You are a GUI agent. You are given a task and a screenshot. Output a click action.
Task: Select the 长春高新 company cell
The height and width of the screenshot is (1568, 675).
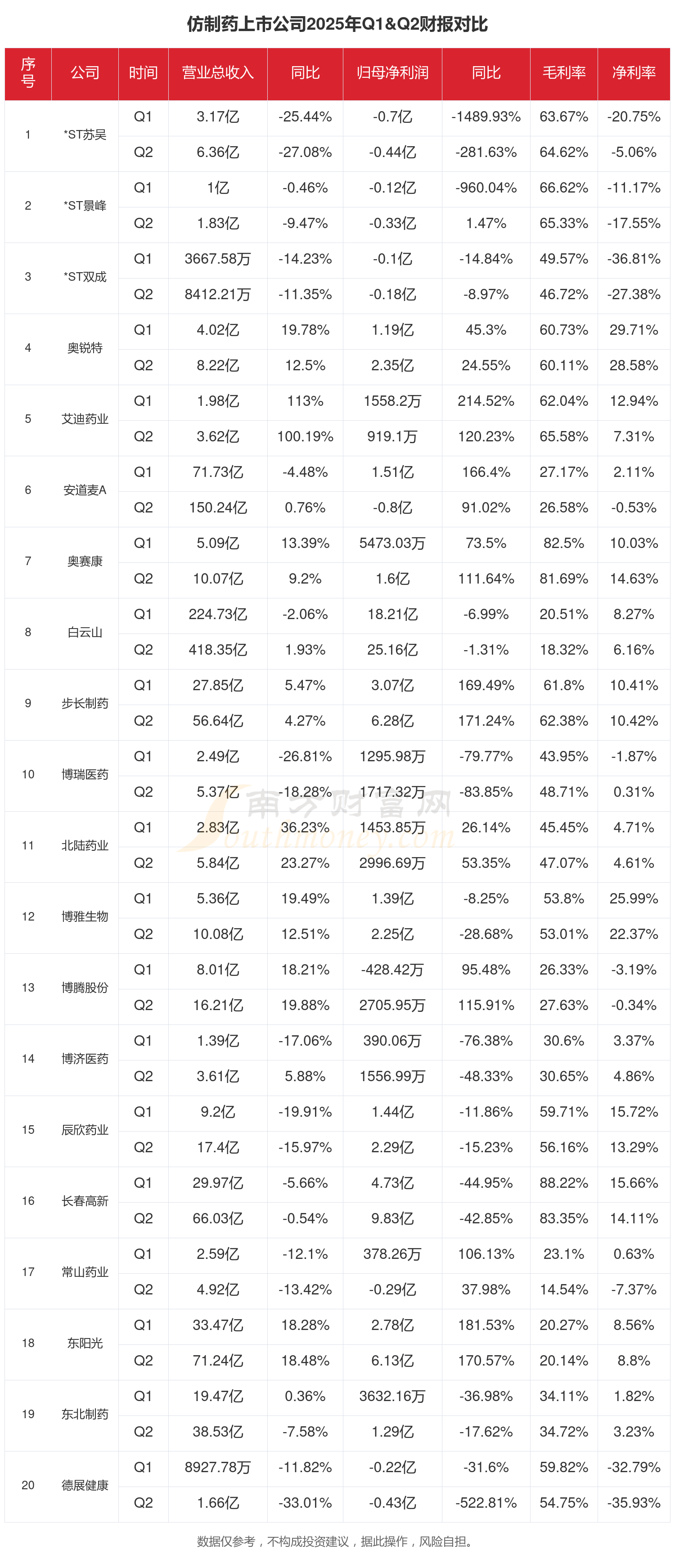(x=85, y=1201)
